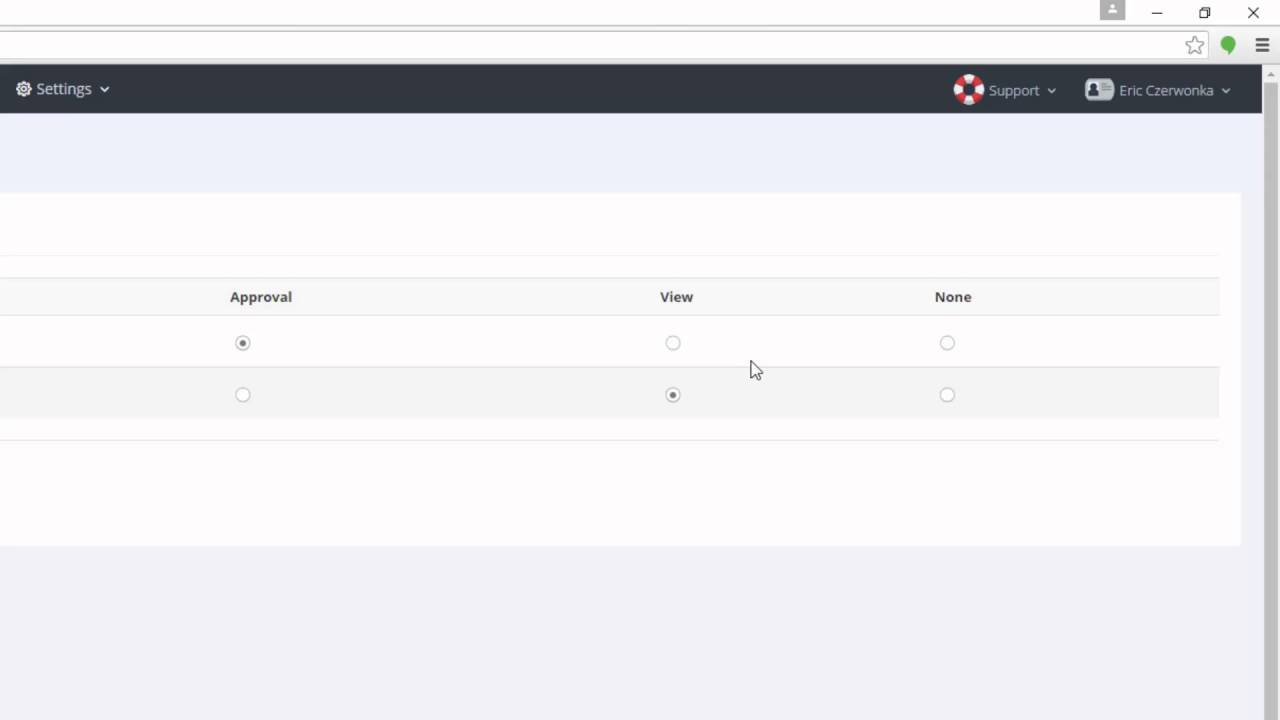Click the user profile card icon
This screenshot has height=720, width=1280.
(x=1099, y=90)
